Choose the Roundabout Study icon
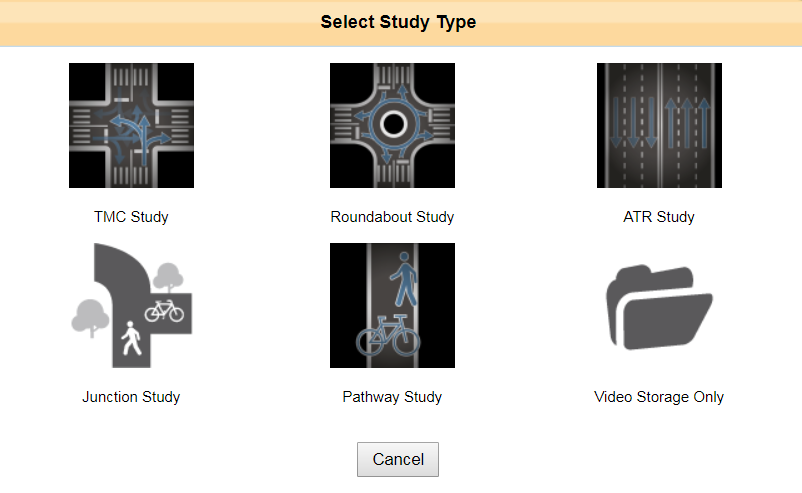The height and width of the screenshot is (493, 802). [x=392, y=125]
